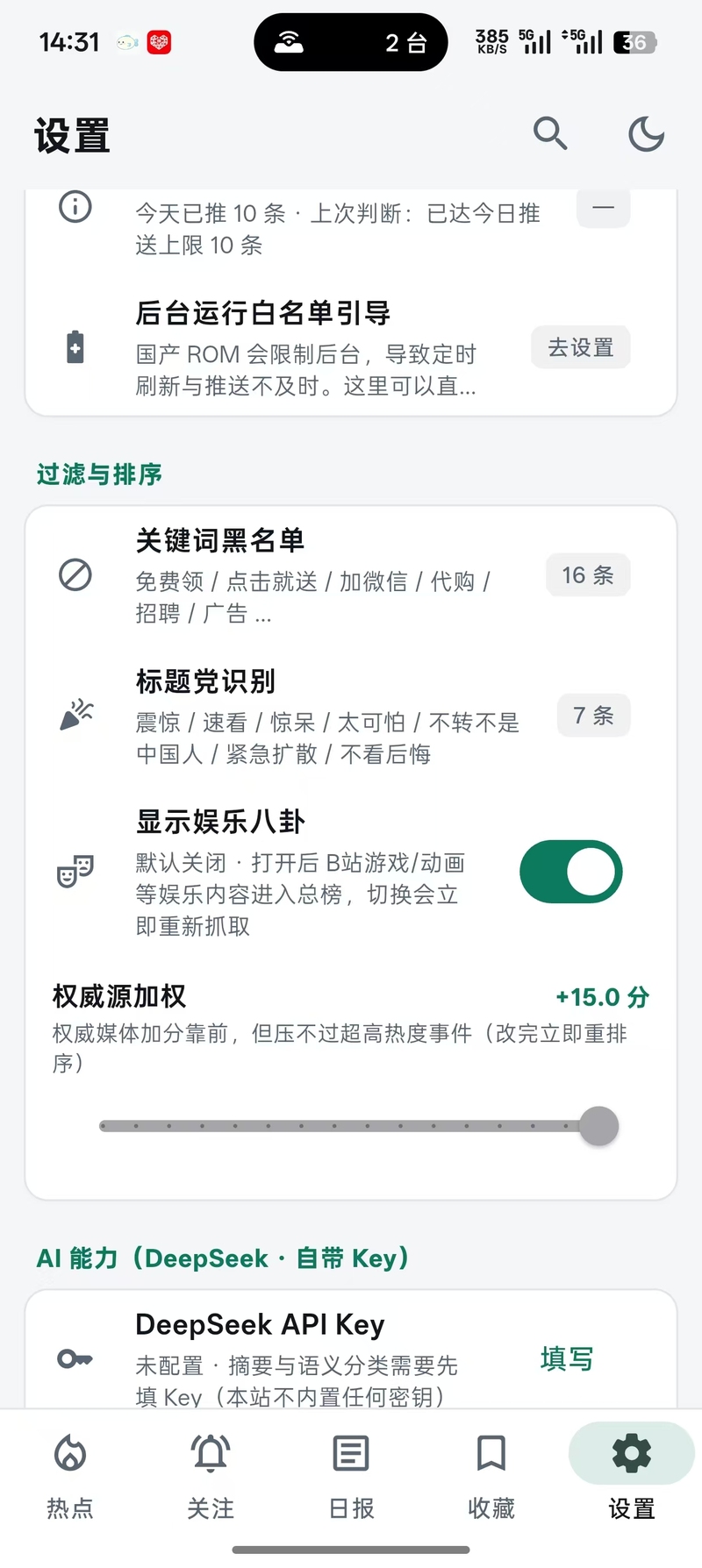
Task: Open the search magnifier icon
Action: click(550, 134)
